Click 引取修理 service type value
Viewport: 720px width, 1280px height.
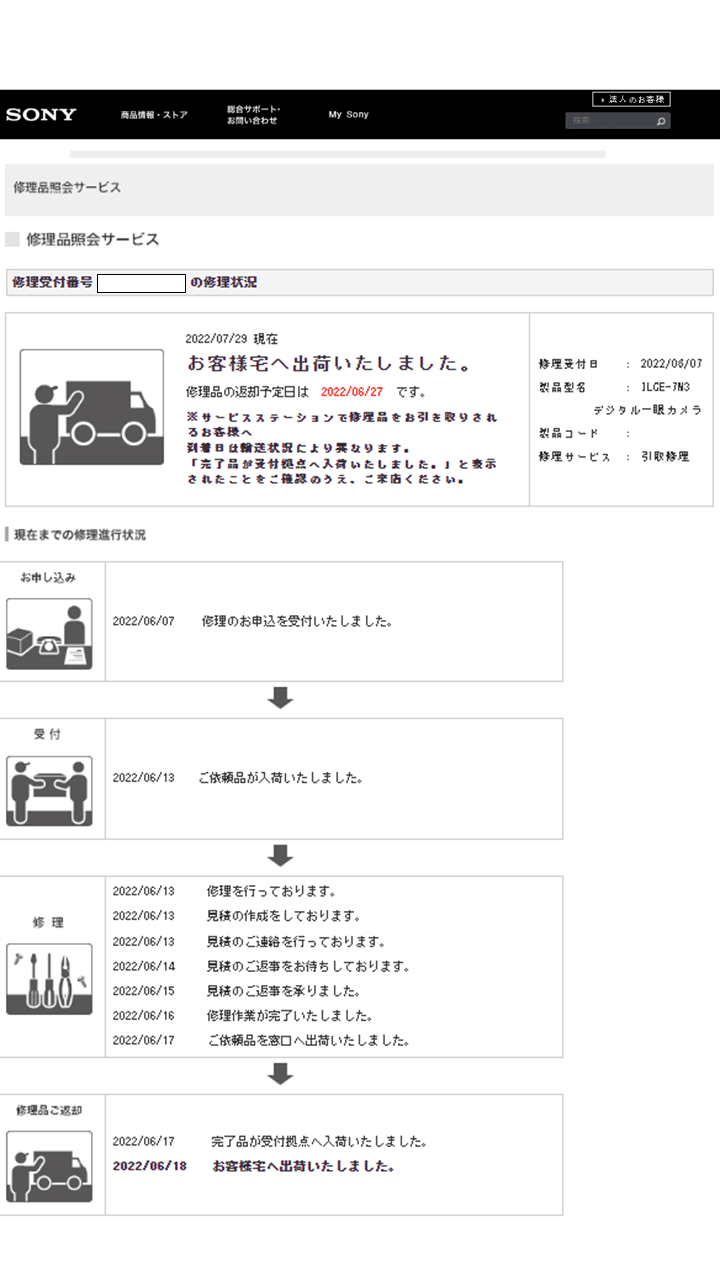(665, 456)
